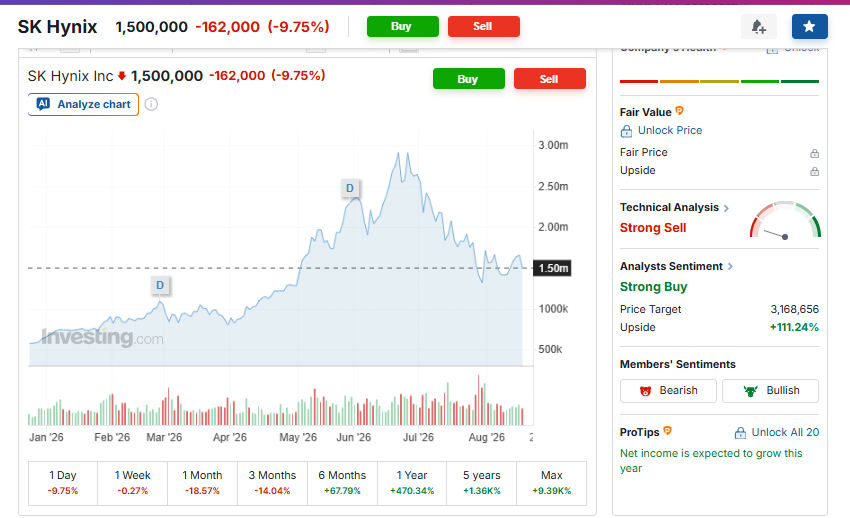The width and height of the screenshot is (850, 518).
Task: Click the ProTips pro badge icon
Action: pyautogui.click(x=668, y=431)
